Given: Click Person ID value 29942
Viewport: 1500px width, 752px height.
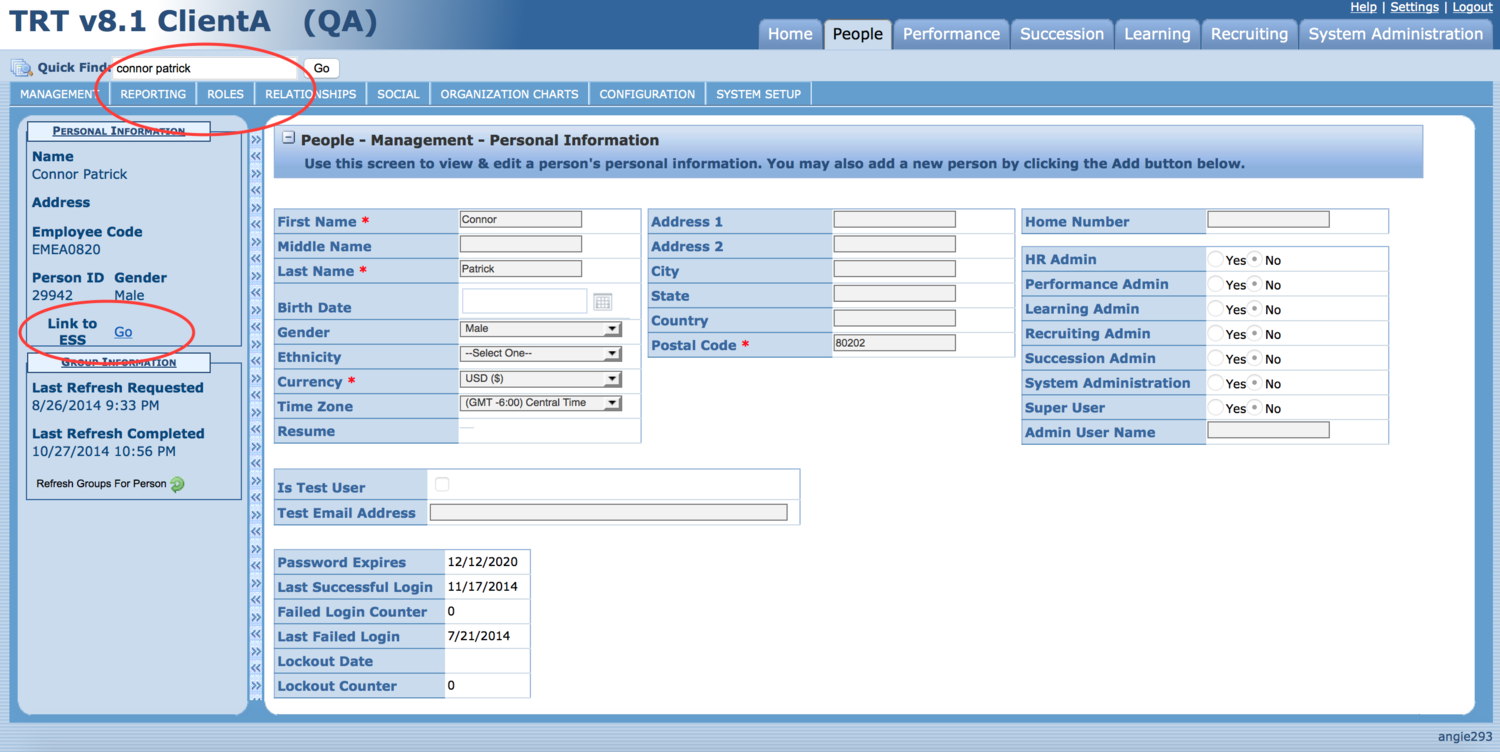Looking at the screenshot, I should coord(54,295).
